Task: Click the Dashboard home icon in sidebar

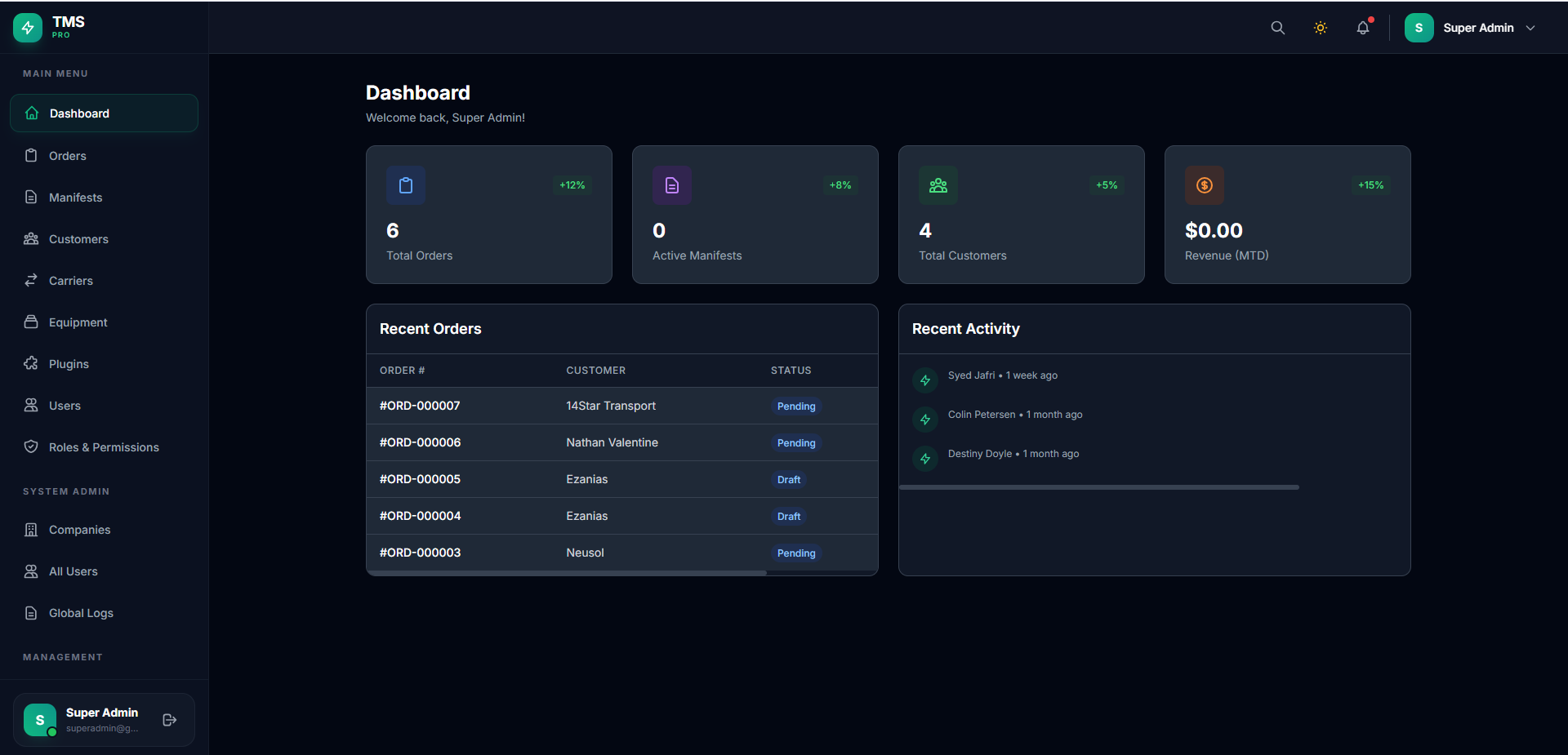Action: pos(32,113)
